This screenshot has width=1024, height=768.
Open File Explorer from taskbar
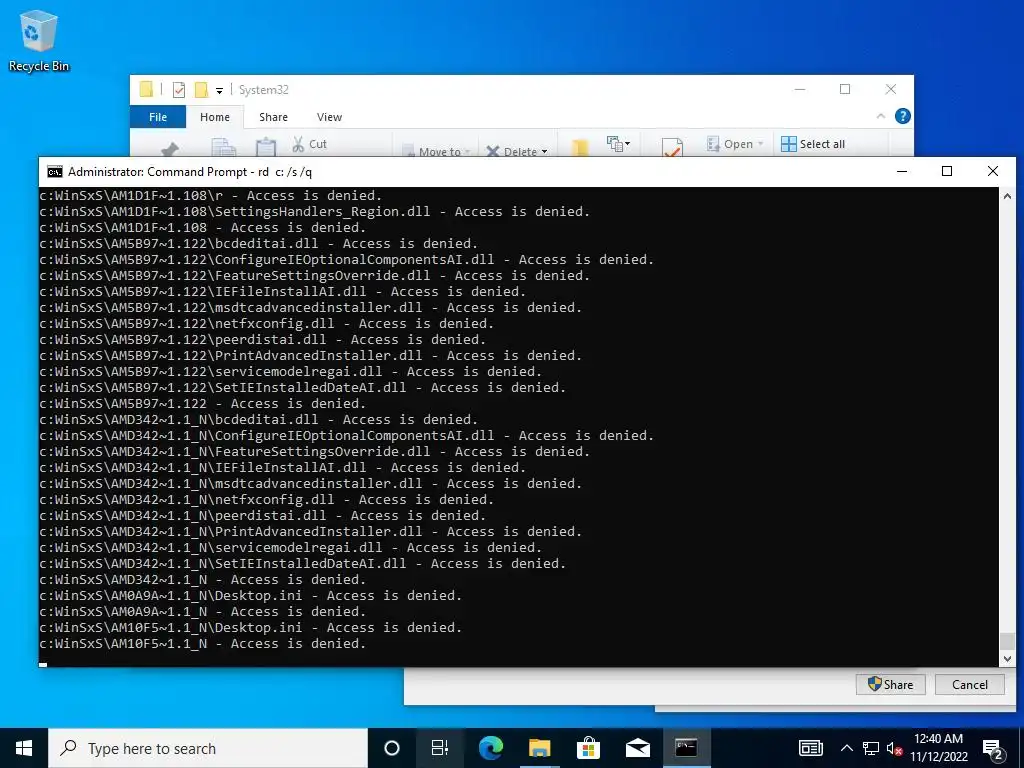point(539,748)
